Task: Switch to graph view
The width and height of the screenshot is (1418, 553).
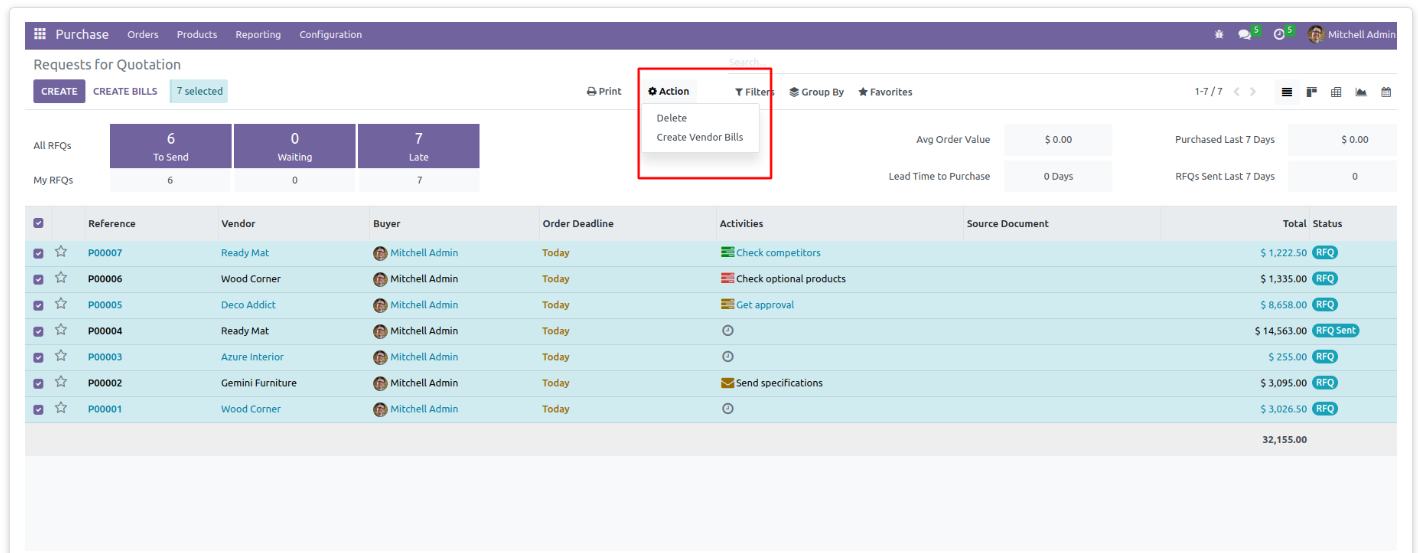Action: coord(1361,92)
